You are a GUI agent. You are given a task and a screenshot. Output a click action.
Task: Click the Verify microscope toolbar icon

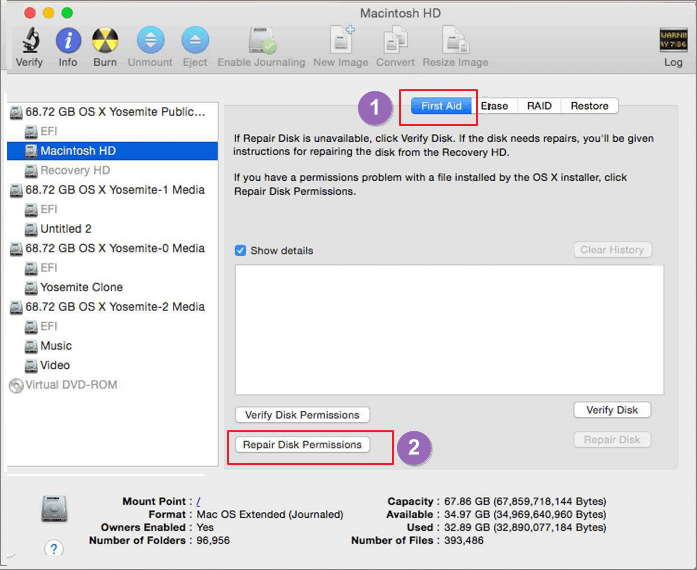point(29,41)
